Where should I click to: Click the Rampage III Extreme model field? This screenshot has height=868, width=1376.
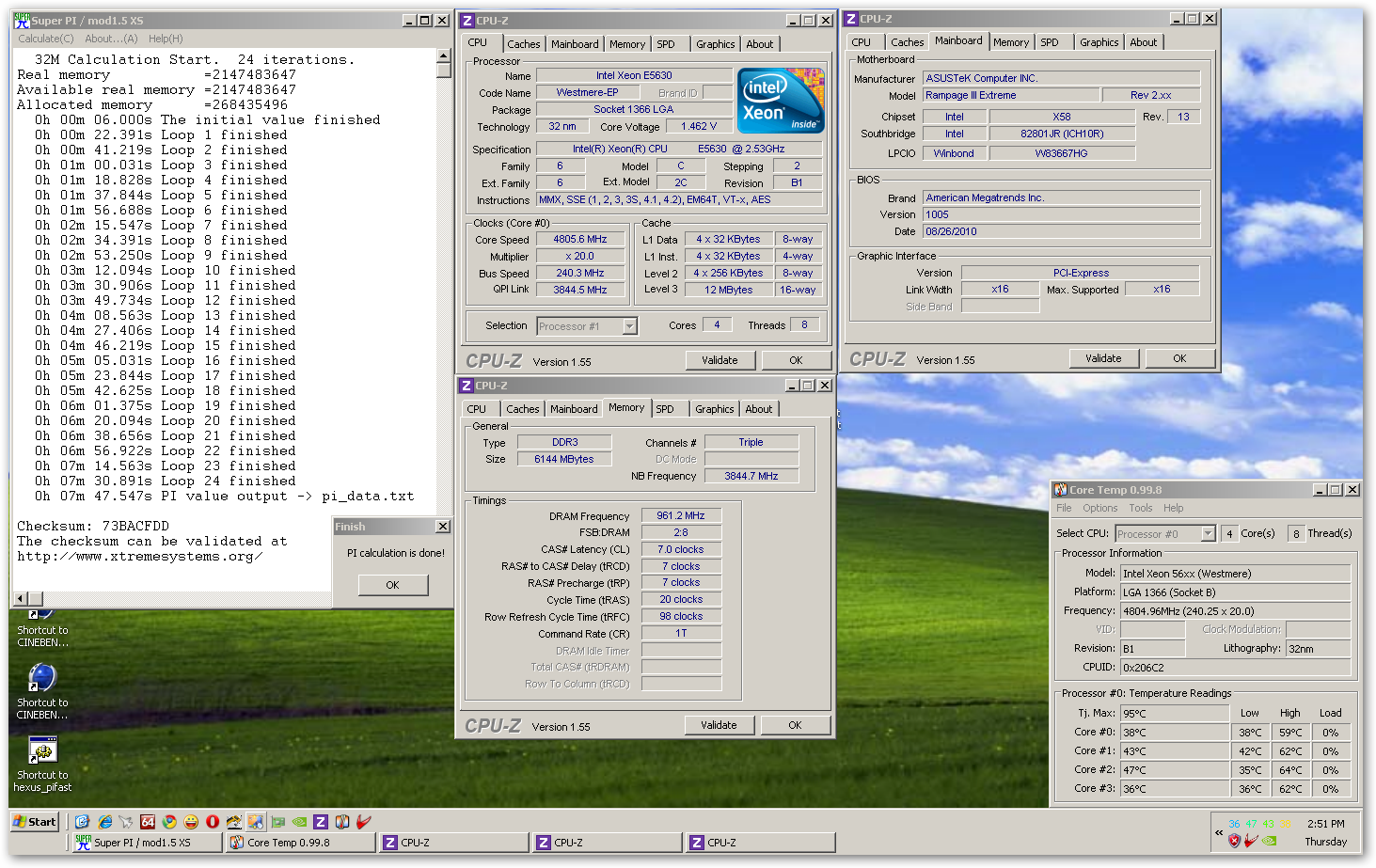pyautogui.click(x=1010, y=95)
